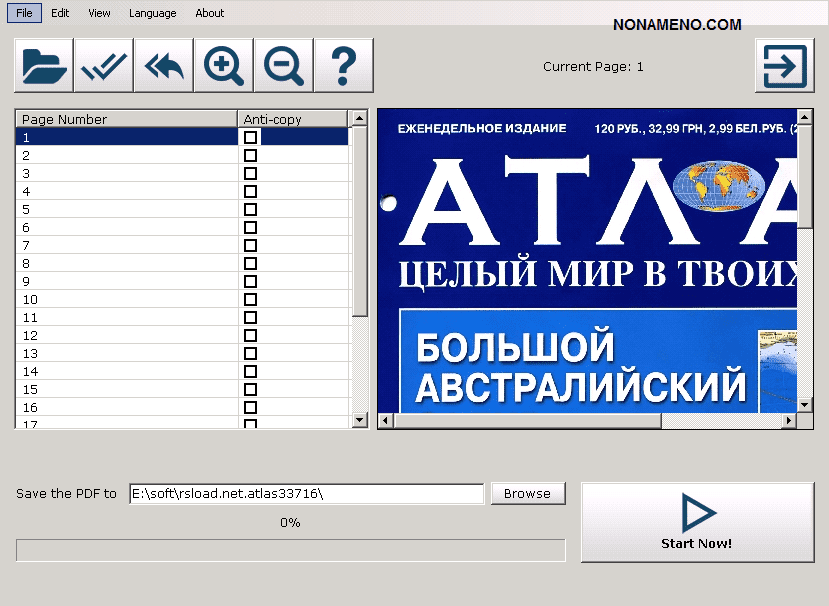Click preview scrollbar right arrow

point(789,421)
